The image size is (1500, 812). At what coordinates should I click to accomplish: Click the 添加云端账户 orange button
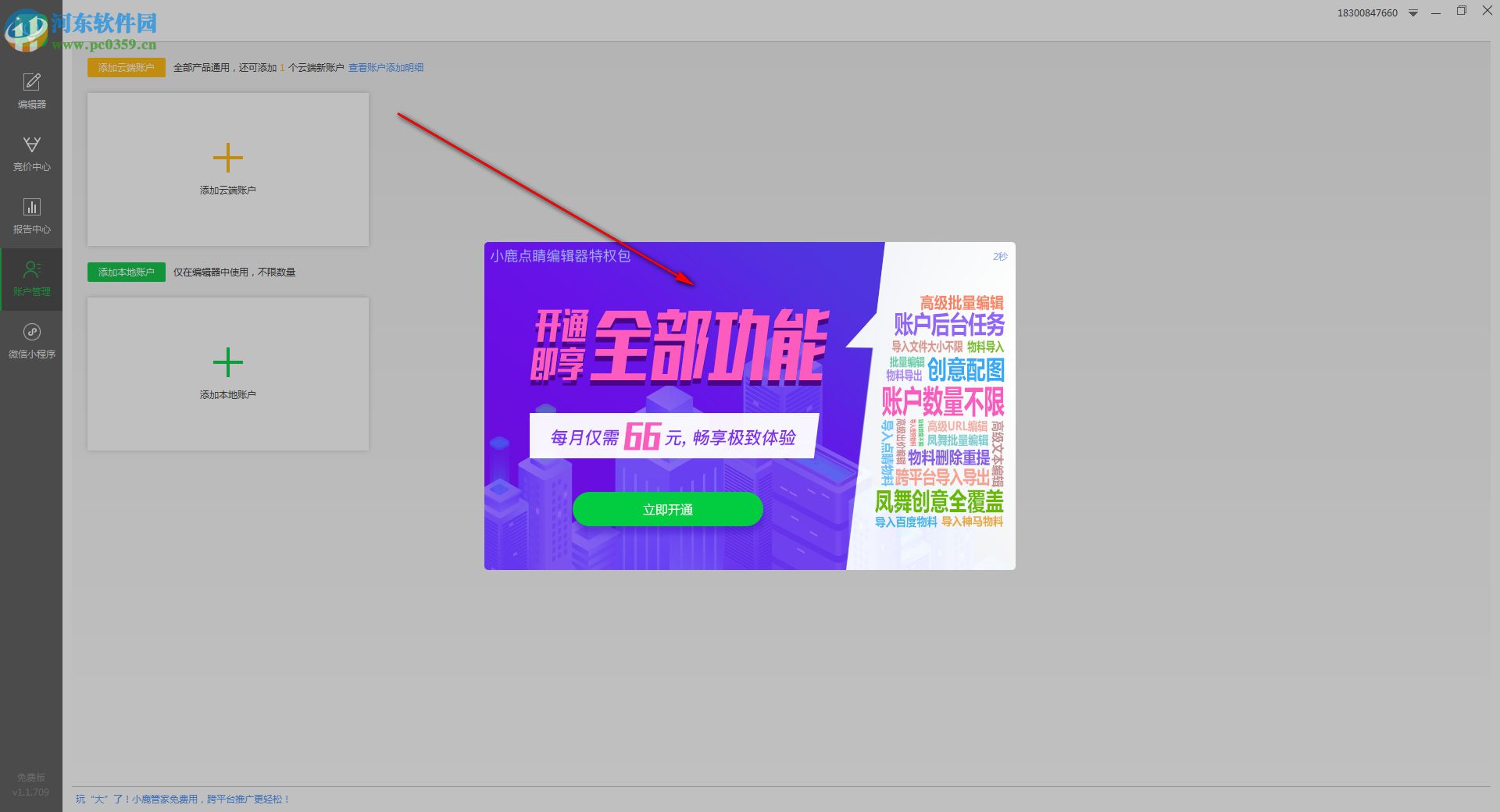(126, 67)
